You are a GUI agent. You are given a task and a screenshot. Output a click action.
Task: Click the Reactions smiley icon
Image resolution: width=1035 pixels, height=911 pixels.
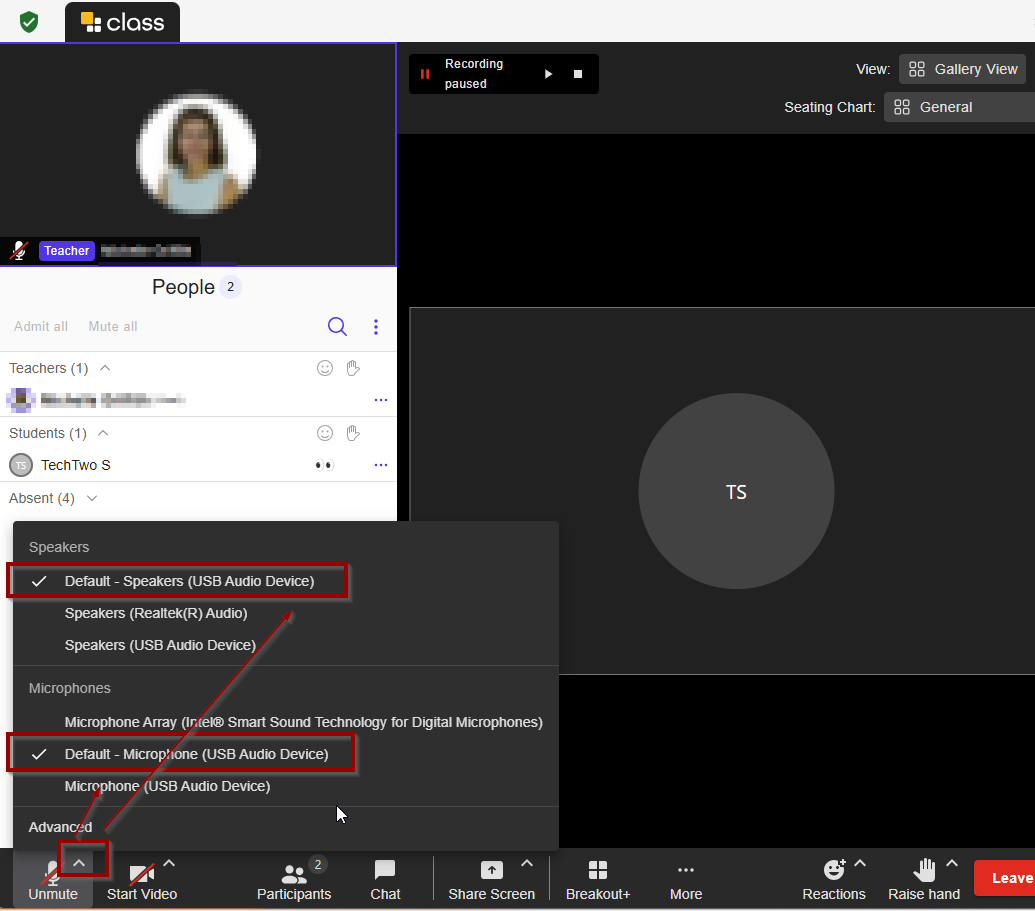pos(834,870)
